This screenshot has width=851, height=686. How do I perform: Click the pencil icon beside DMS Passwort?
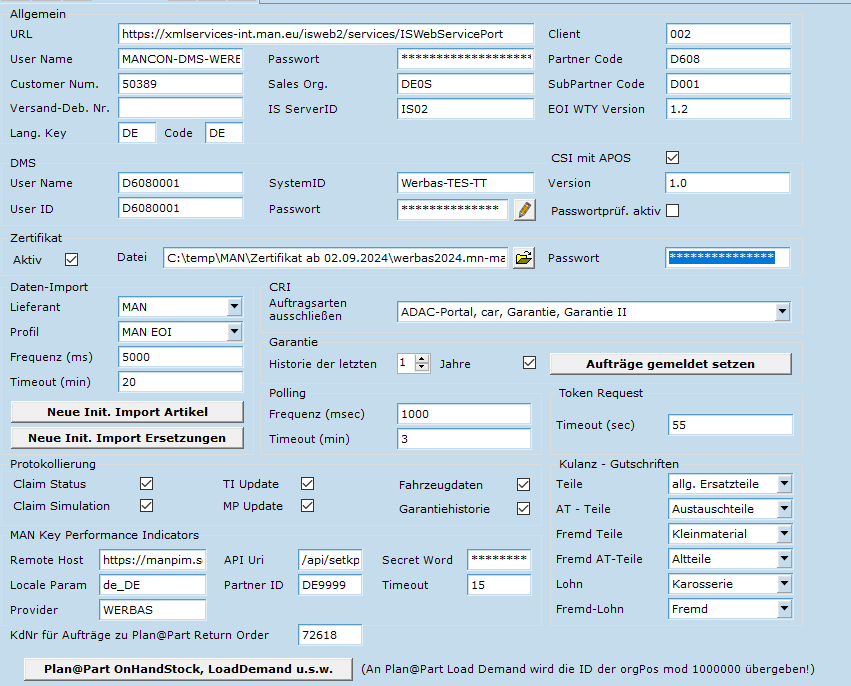click(524, 209)
